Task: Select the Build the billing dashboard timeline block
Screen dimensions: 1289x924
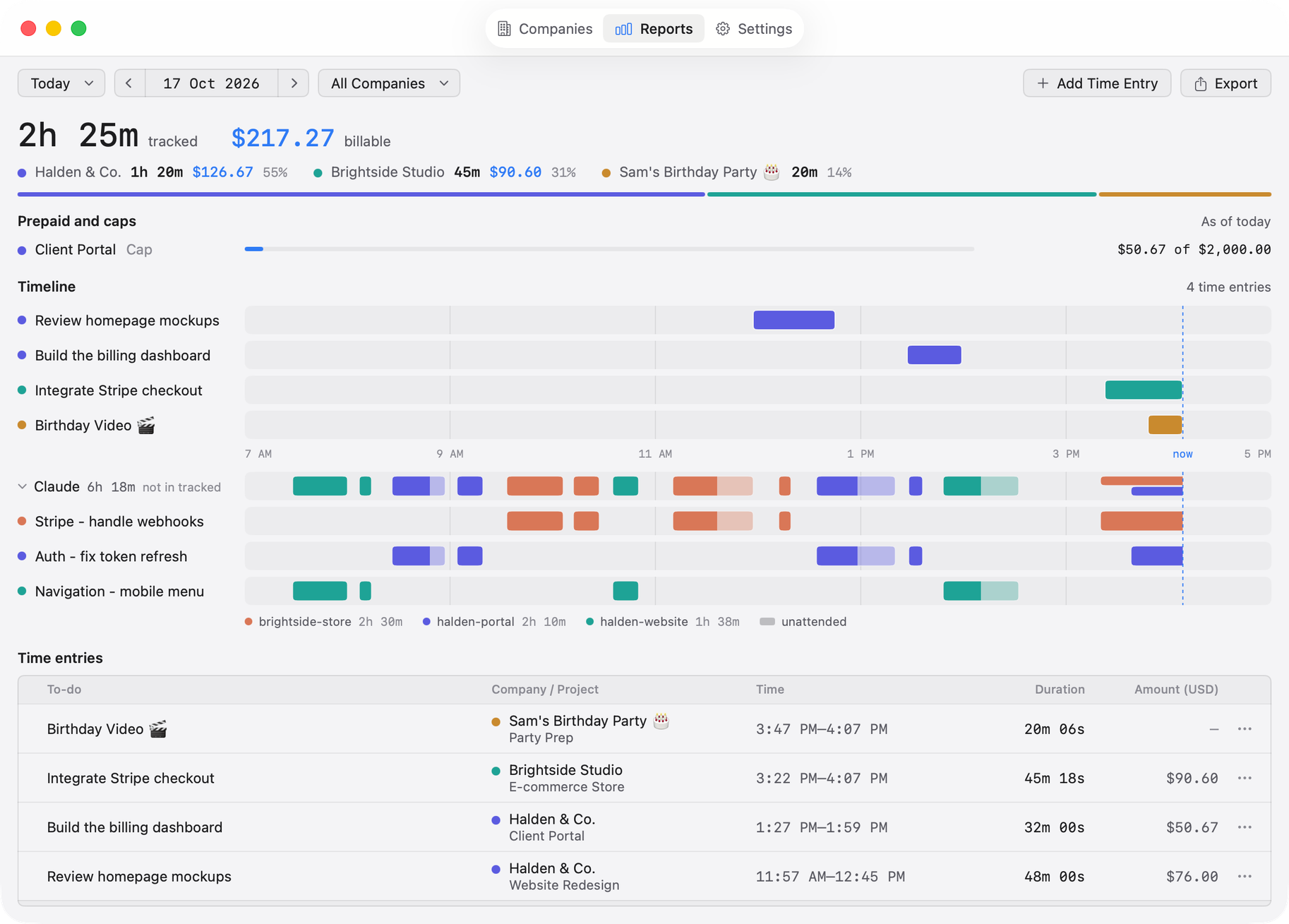Action: pos(935,355)
